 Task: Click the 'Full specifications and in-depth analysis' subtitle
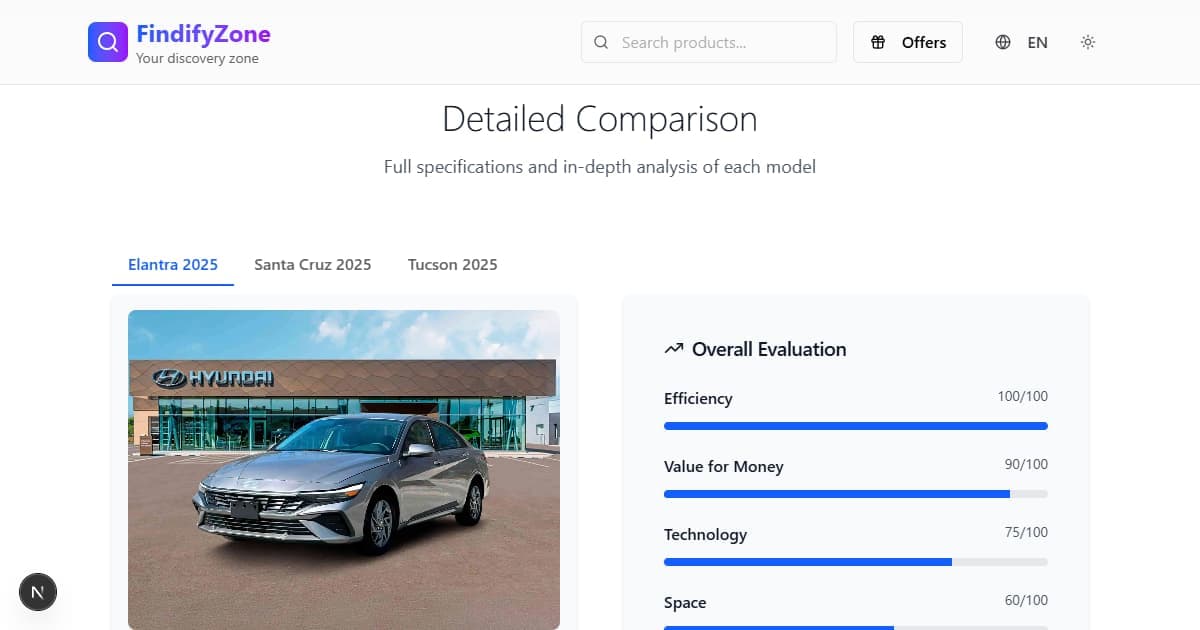coord(600,167)
